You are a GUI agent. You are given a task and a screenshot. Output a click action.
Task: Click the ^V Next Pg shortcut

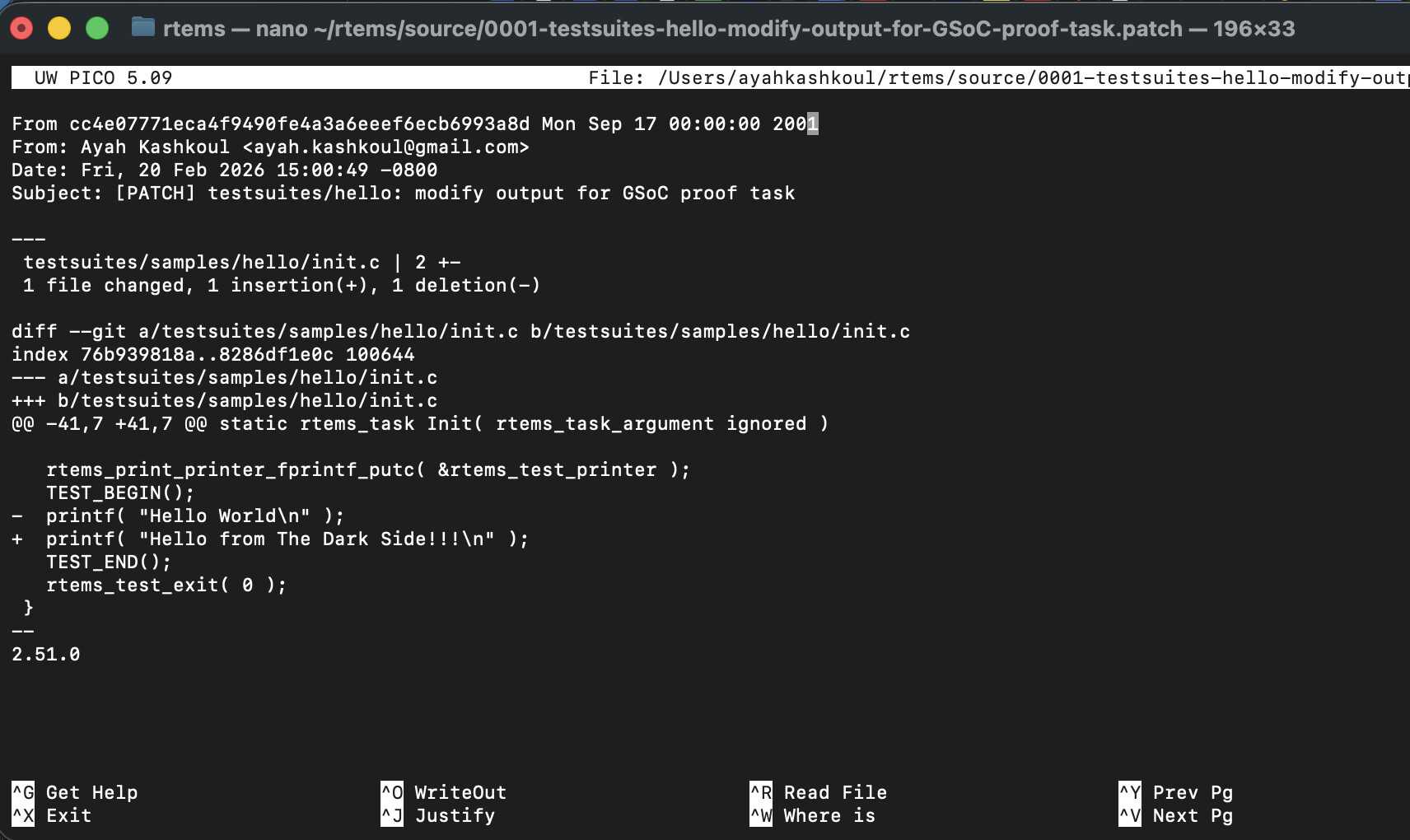pyautogui.click(x=1175, y=815)
